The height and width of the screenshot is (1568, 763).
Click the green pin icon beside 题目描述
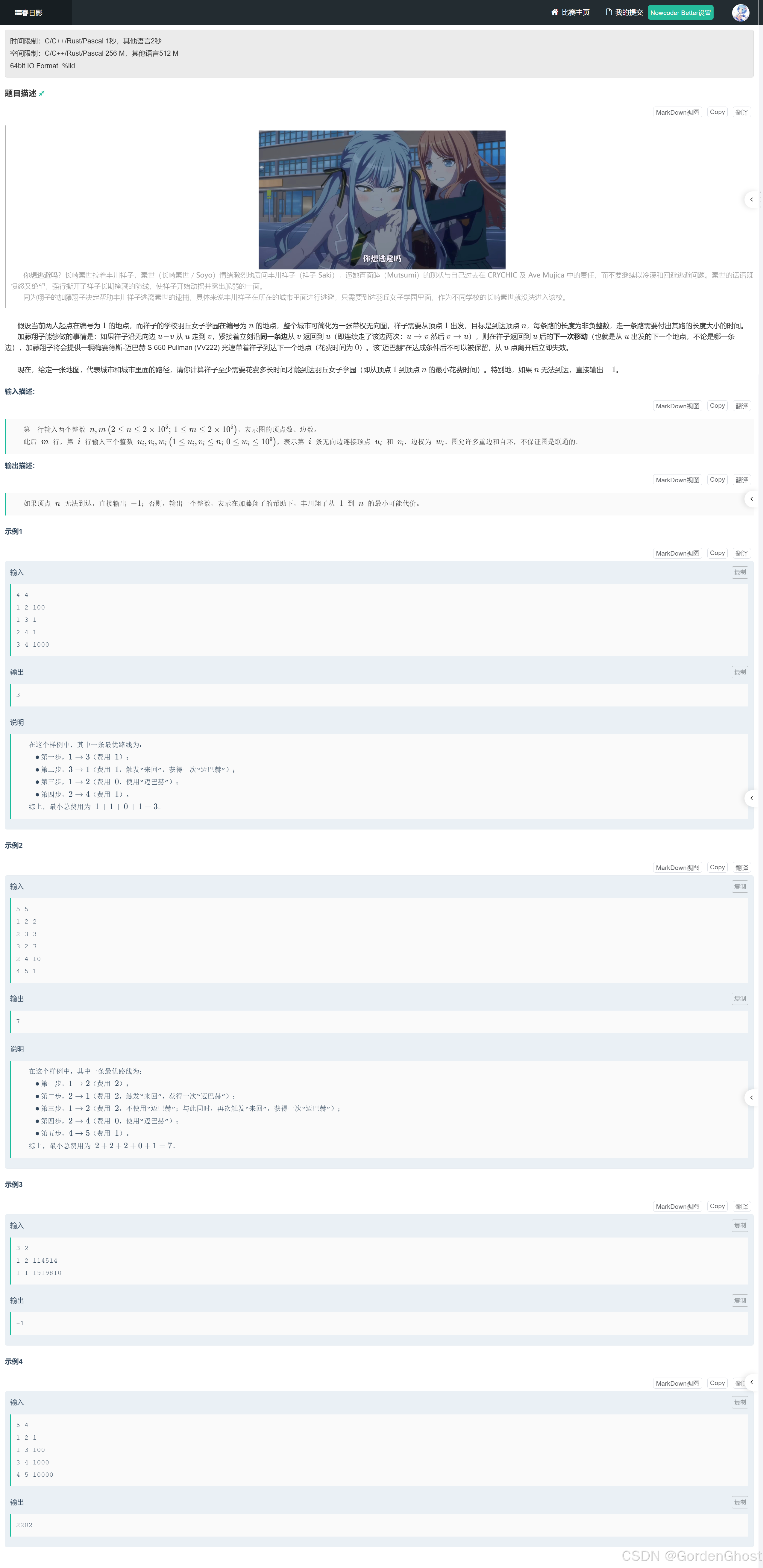tap(42, 93)
